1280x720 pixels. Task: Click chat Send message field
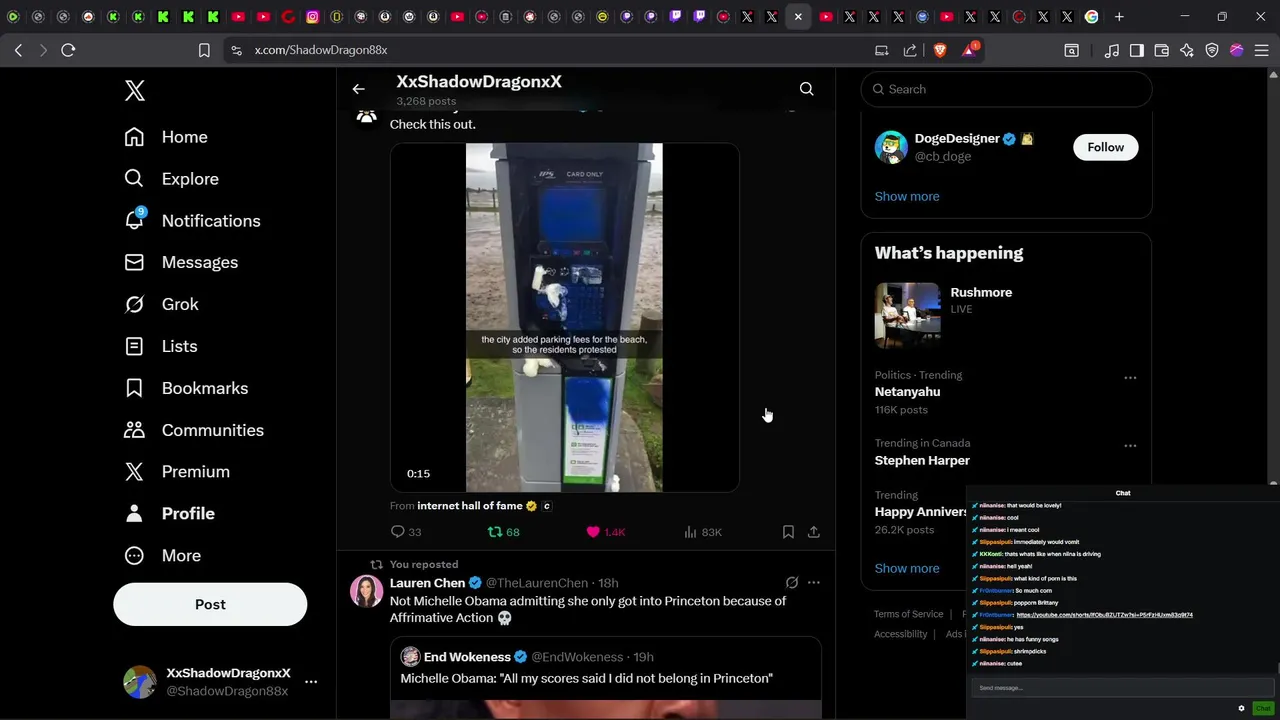1121,688
